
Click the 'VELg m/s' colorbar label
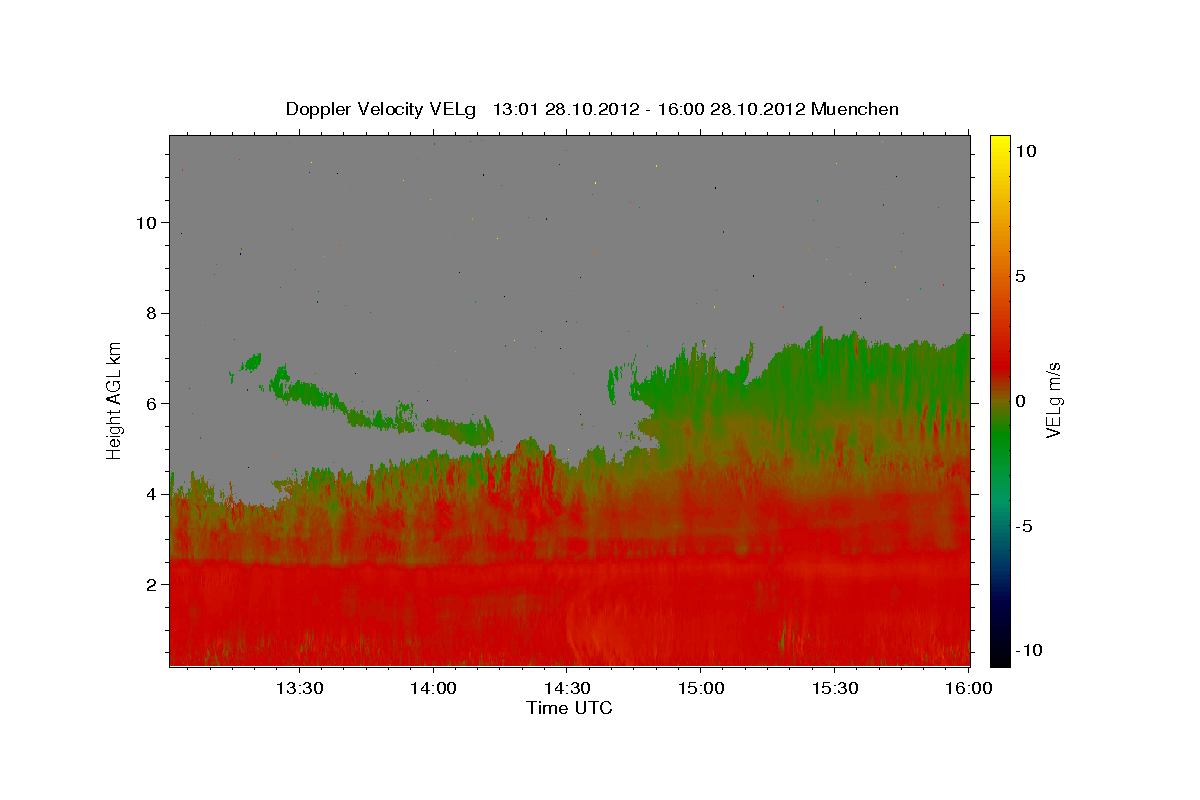[1053, 400]
